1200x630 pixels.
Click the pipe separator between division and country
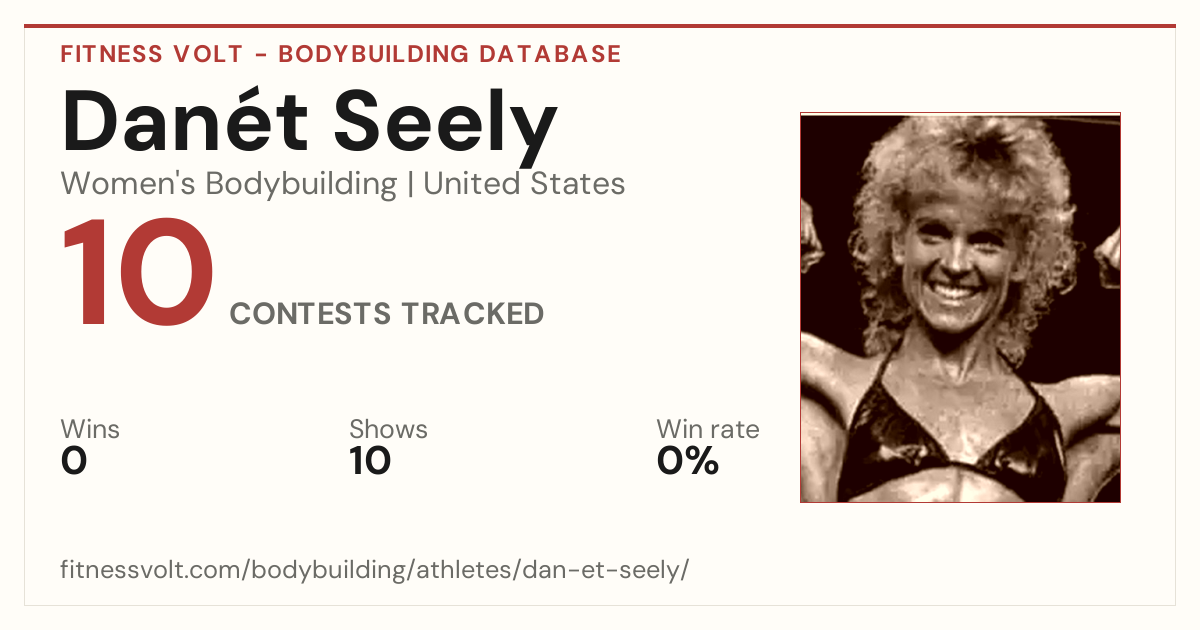point(410,185)
